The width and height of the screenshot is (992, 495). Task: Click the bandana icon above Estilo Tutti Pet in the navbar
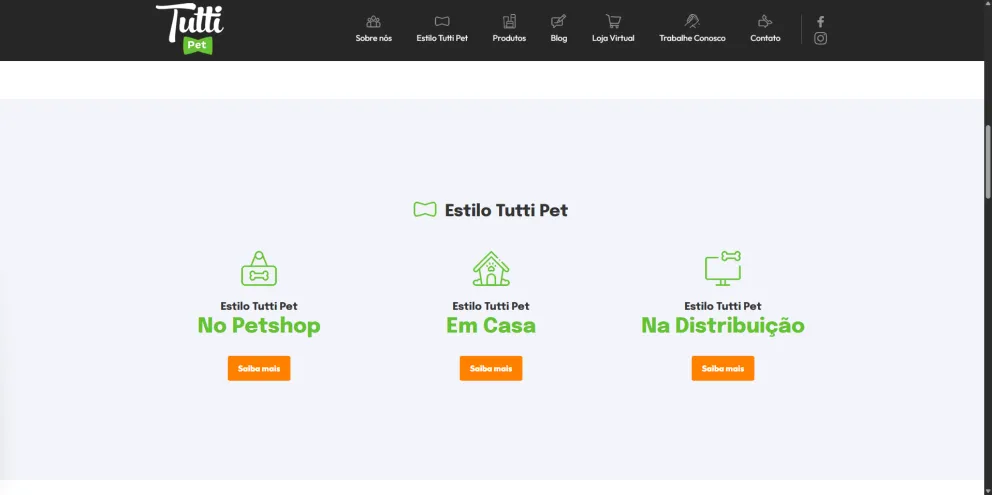[x=442, y=22]
